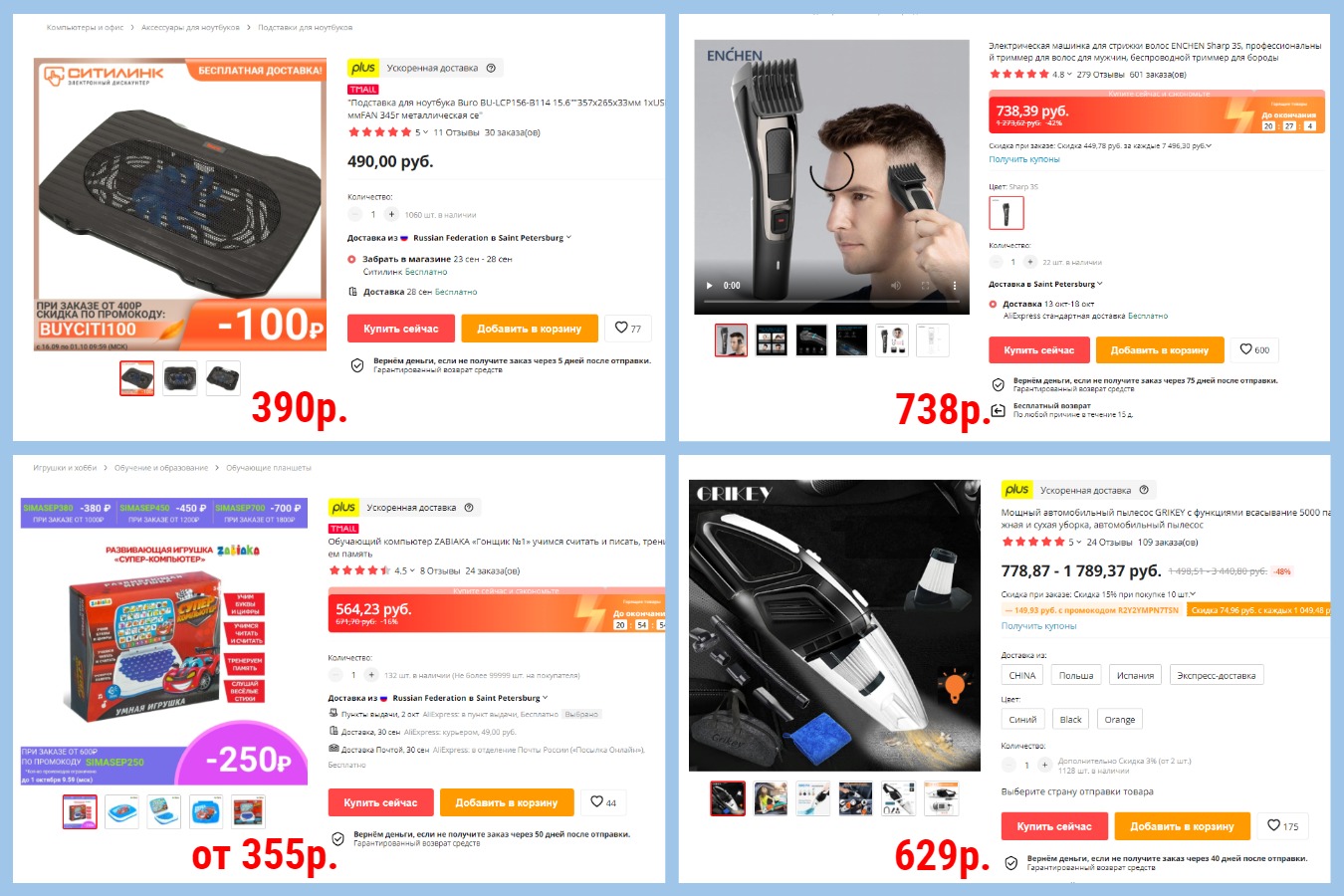Open Обучение и образование breadcrumb
Screen dimensions: 1344x896
coord(161,467)
